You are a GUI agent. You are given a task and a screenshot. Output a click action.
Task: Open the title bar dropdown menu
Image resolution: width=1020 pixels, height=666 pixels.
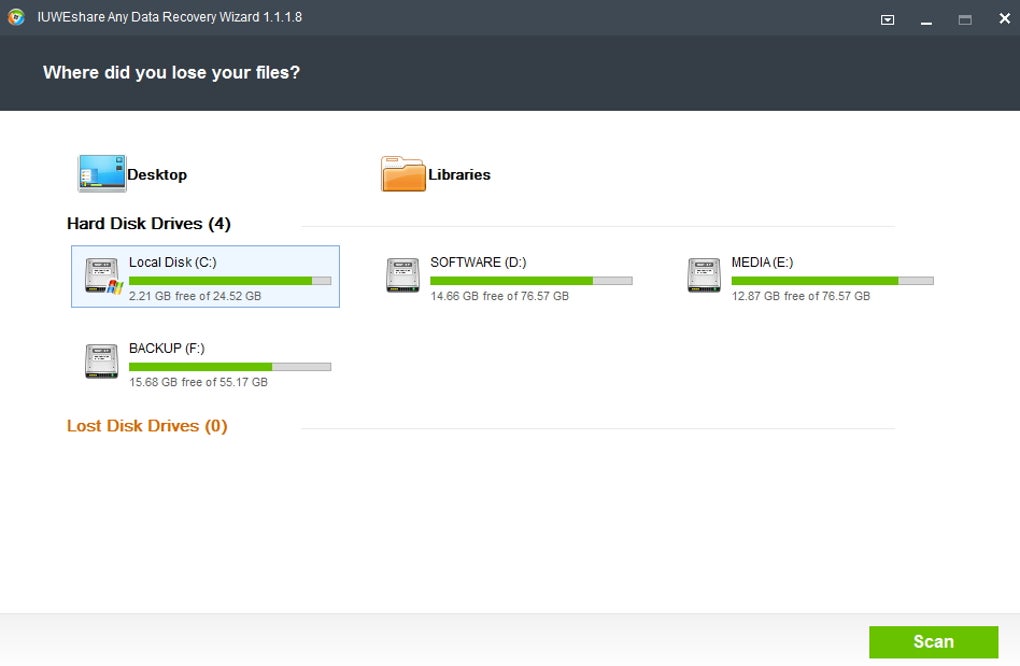[x=887, y=20]
